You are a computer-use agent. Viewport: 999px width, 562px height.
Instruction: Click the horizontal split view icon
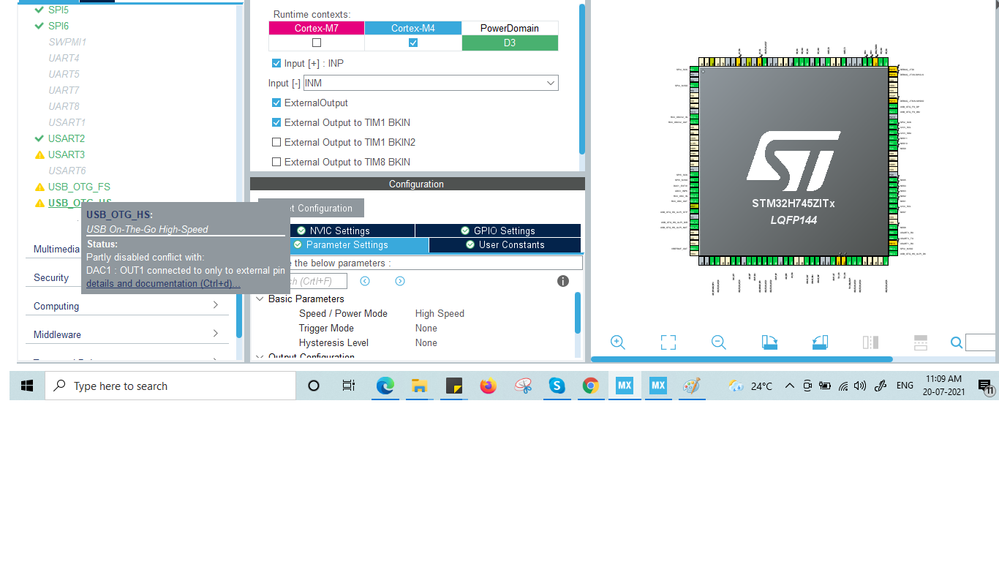click(x=921, y=342)
